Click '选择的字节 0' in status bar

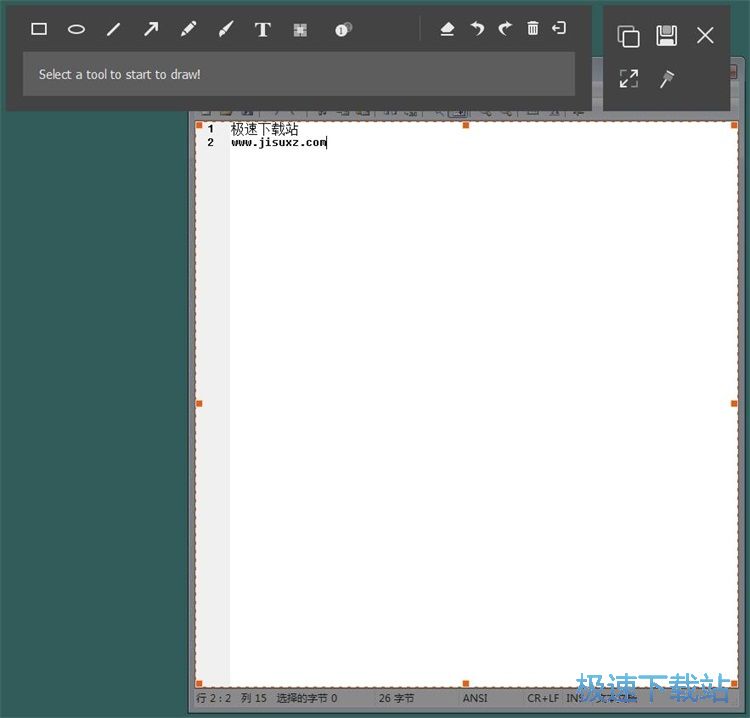(x=307, y=698)
